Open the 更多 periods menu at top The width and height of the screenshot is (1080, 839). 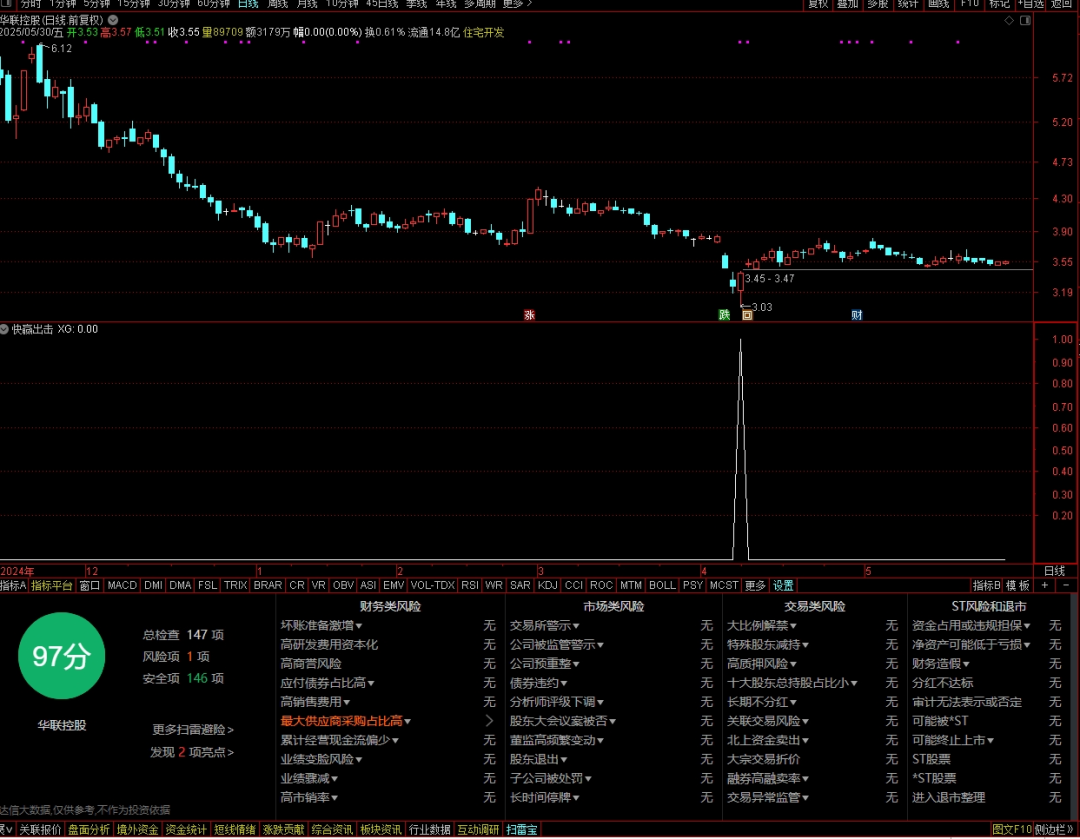(x=517, y=4)
